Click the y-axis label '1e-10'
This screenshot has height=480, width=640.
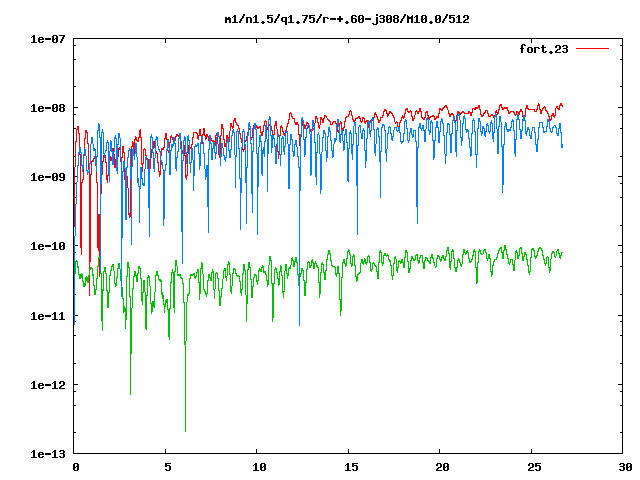[x=48, y=246]
